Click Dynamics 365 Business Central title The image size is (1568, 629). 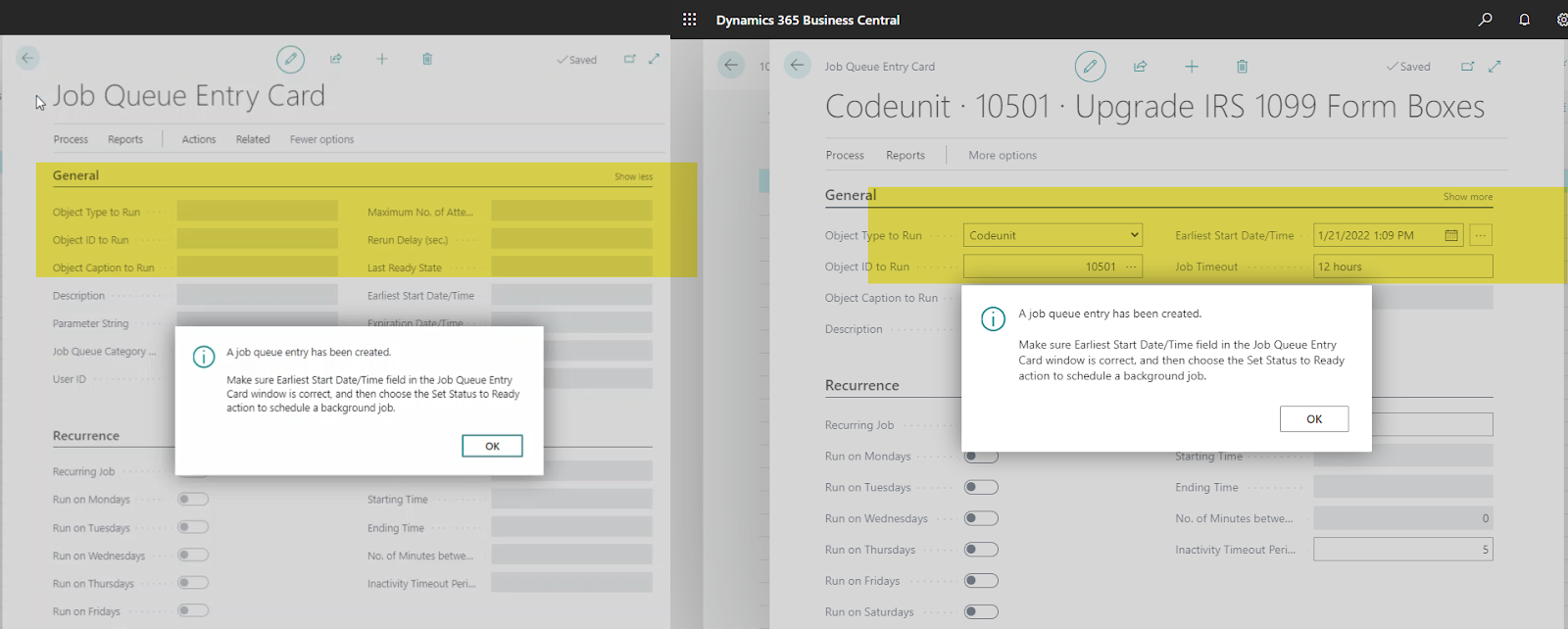[808, 20]
